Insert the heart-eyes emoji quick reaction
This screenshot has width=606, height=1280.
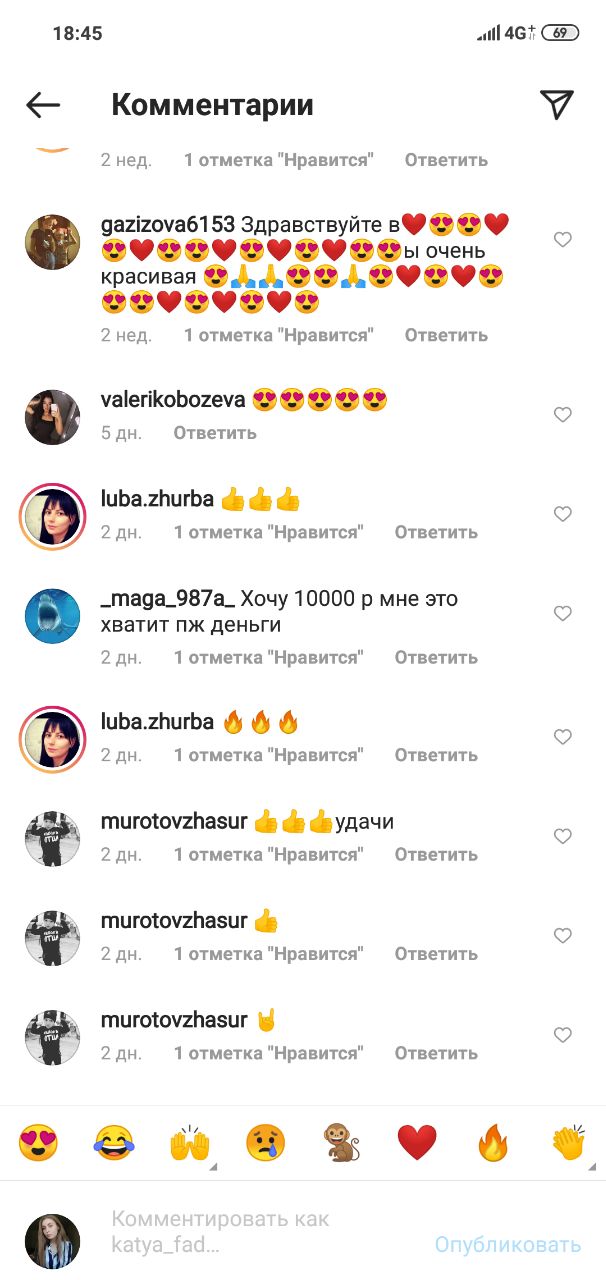(38, 1142)
